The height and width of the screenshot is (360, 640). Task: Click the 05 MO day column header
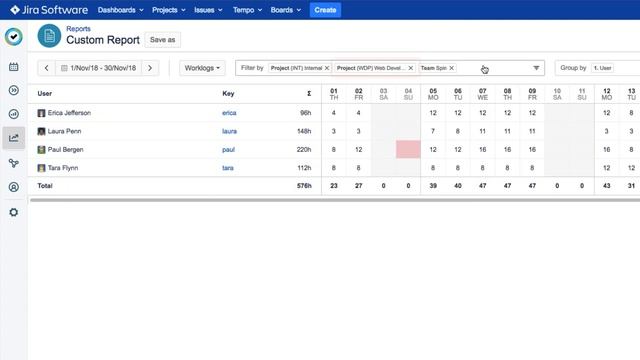[433, 94]
